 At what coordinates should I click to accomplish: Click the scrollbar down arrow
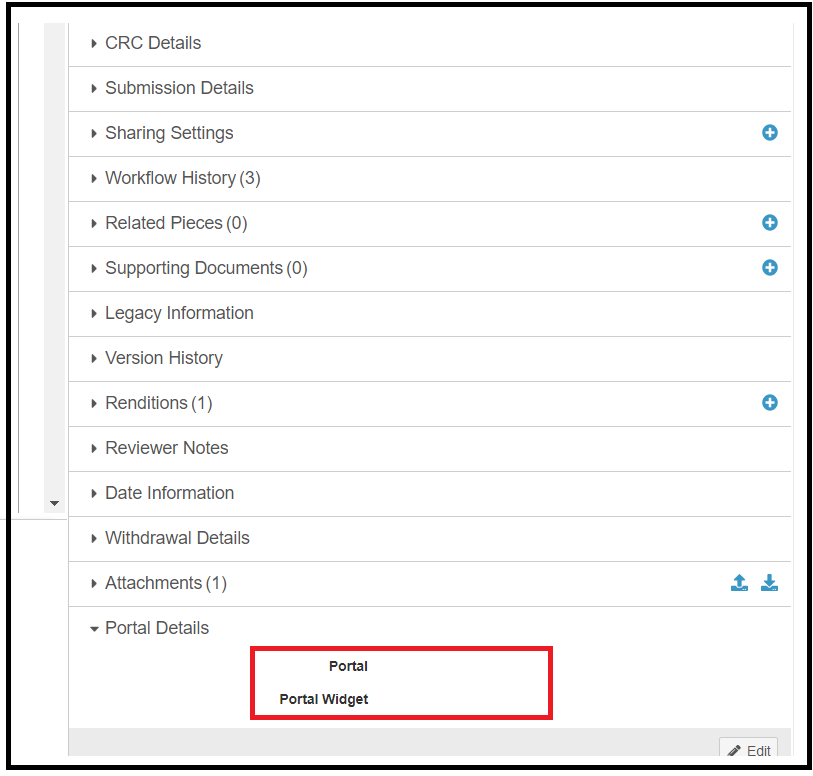[54, 503]
